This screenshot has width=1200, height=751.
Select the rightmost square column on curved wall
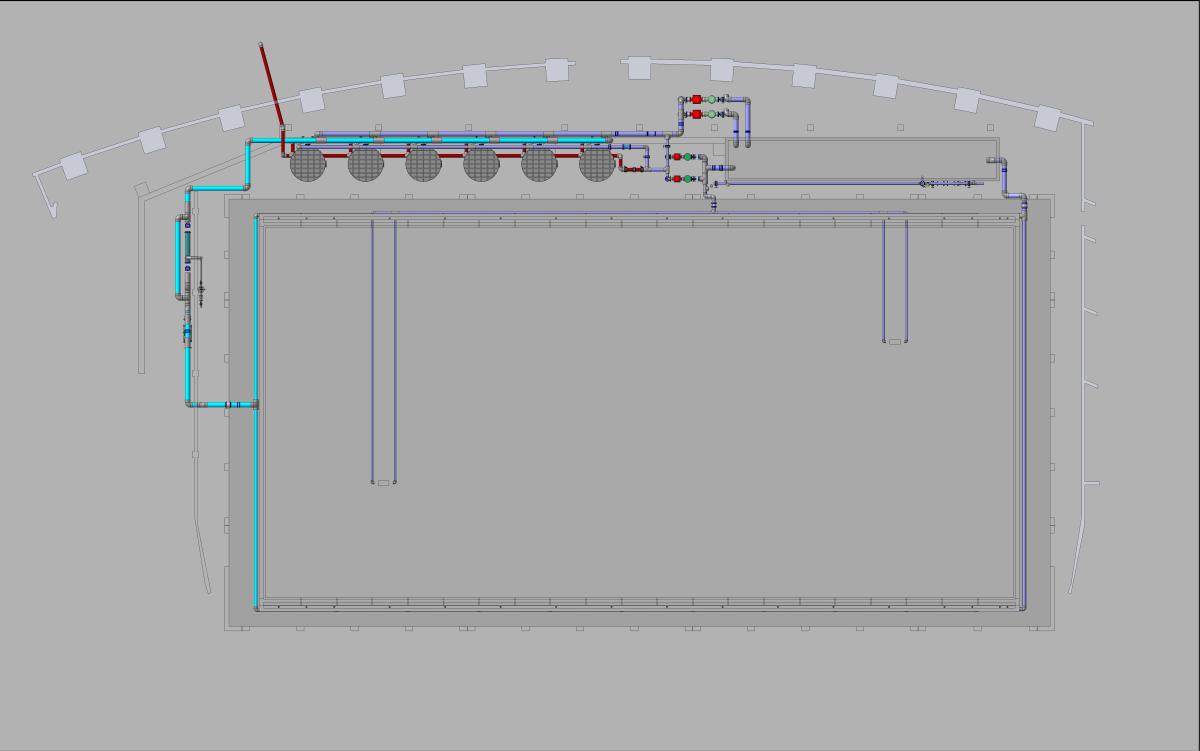click(1047, 118)
